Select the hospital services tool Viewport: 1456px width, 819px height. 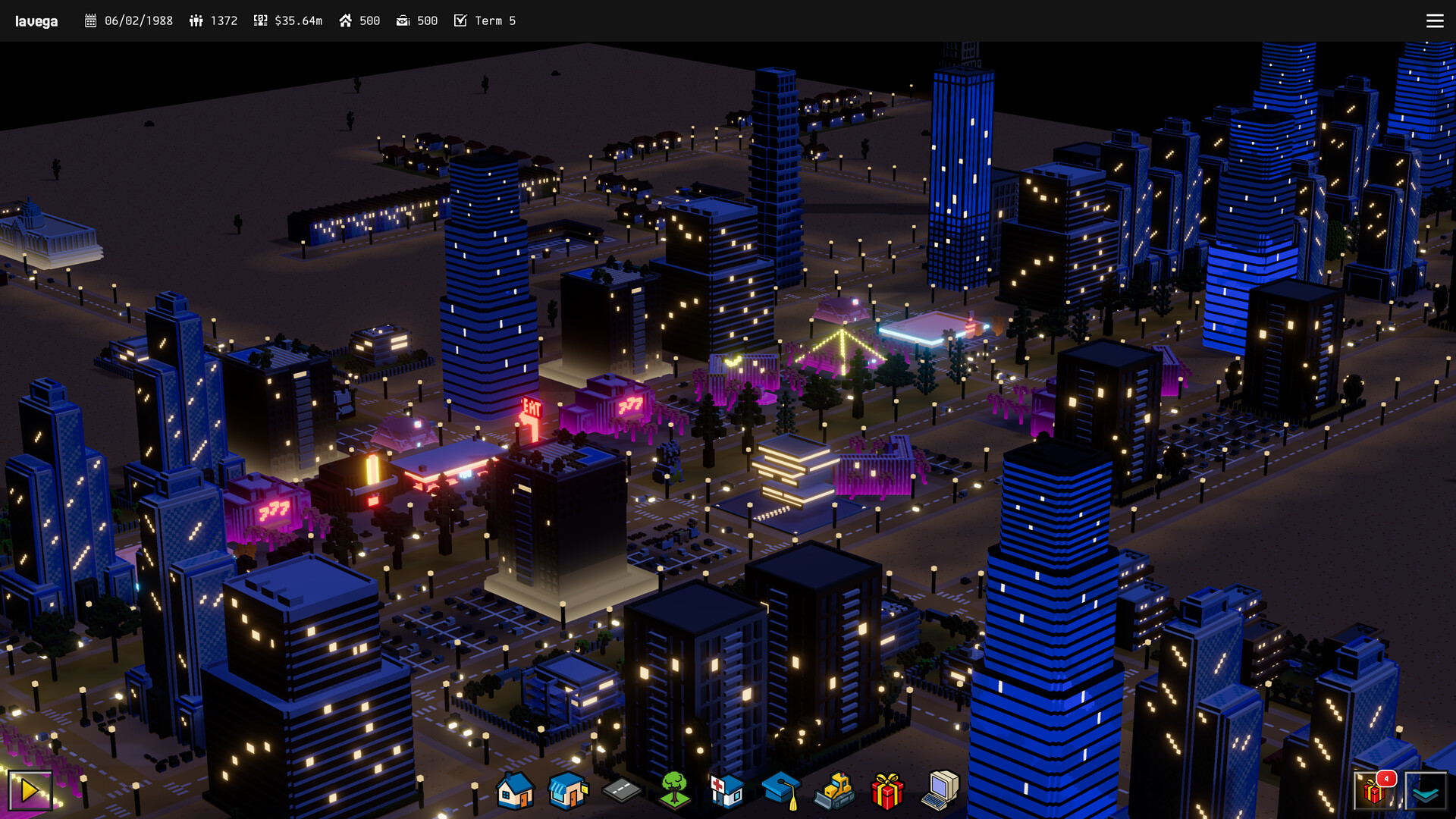click(x=726, y=790)
